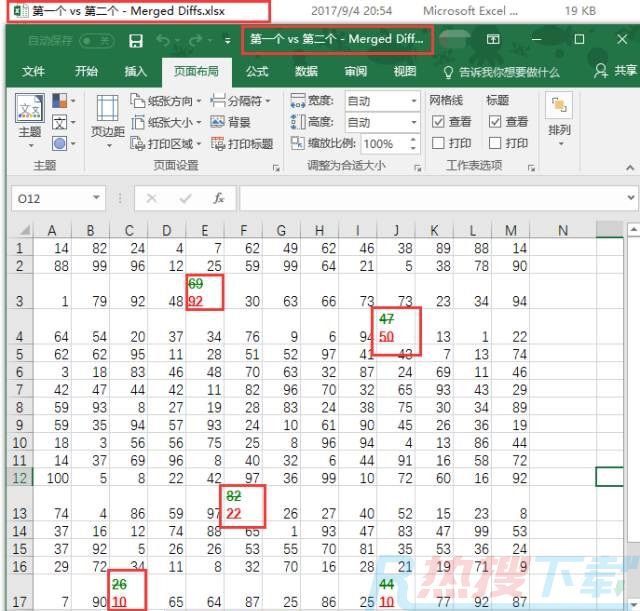Image resolution: width=640 pixels, height=611 pixels.
Task: Open the Name Box dropdown arrow
Action: (x=96, y=198)
